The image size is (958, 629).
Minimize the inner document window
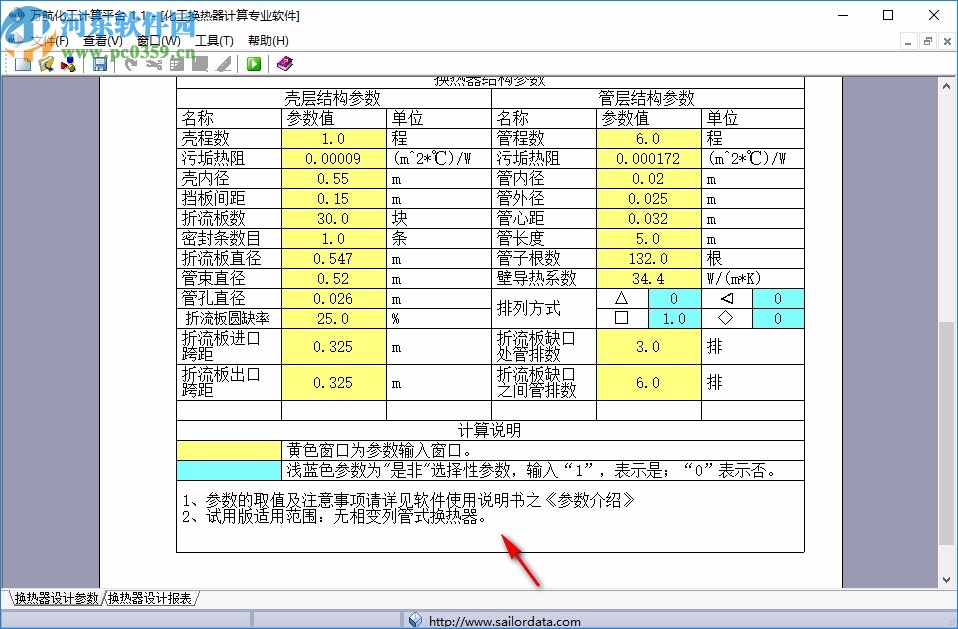[x=908, y=42]
